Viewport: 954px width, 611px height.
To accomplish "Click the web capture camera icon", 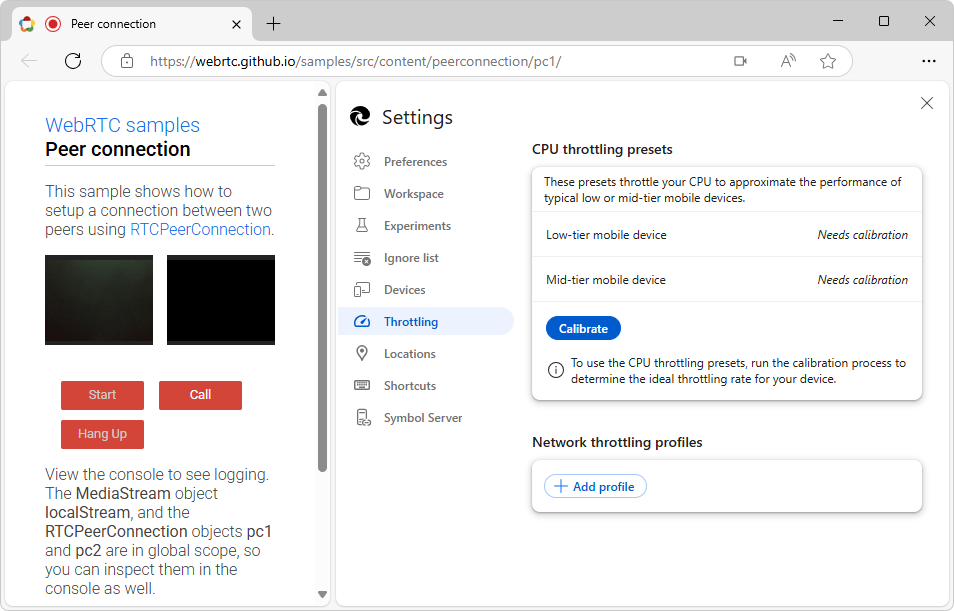I will [x=740, y=61].
